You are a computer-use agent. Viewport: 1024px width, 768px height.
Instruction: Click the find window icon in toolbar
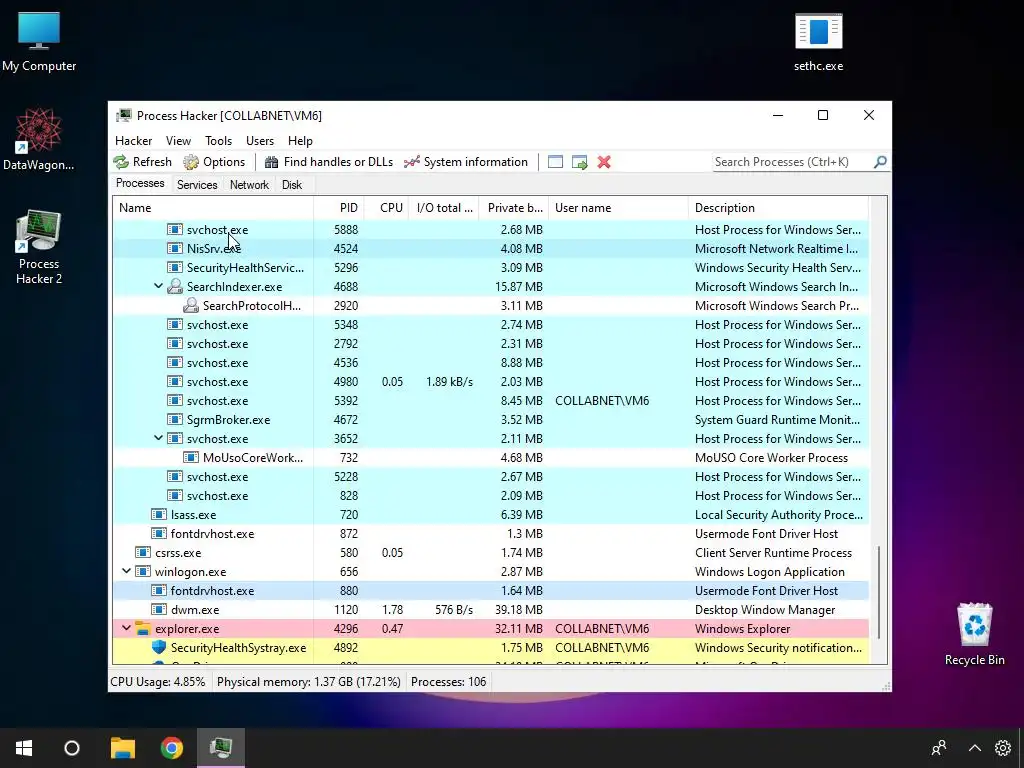[555, 162]
